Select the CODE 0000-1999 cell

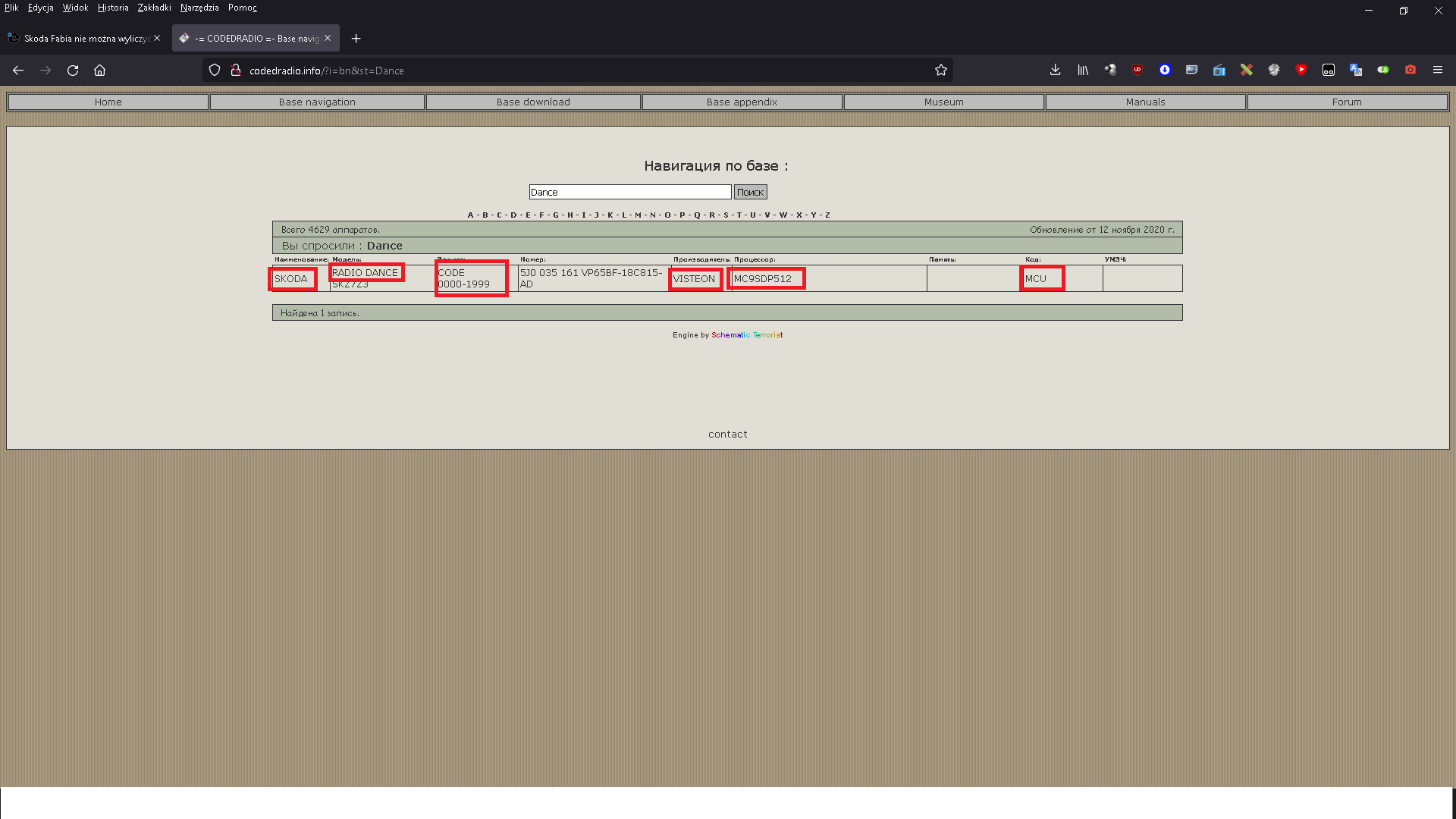(476, 278)
